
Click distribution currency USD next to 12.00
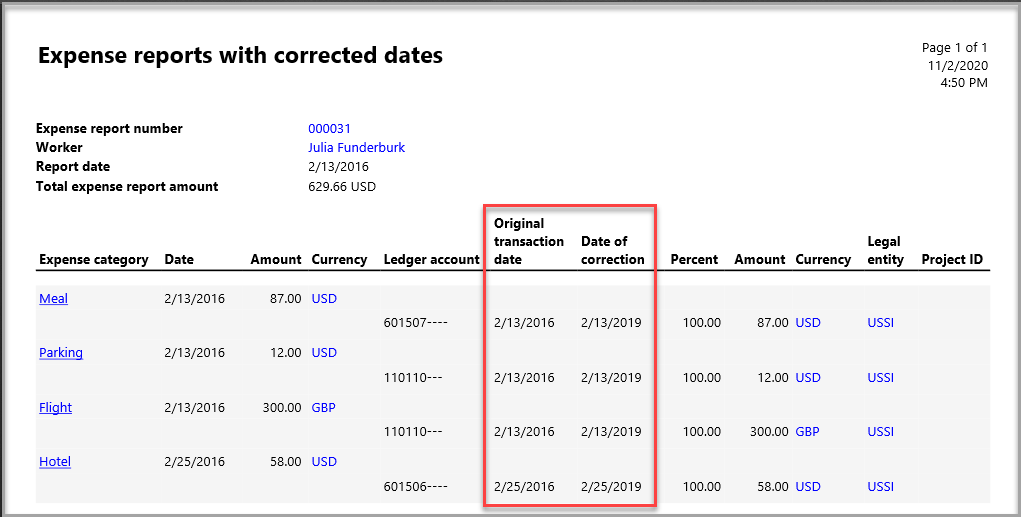808,378
